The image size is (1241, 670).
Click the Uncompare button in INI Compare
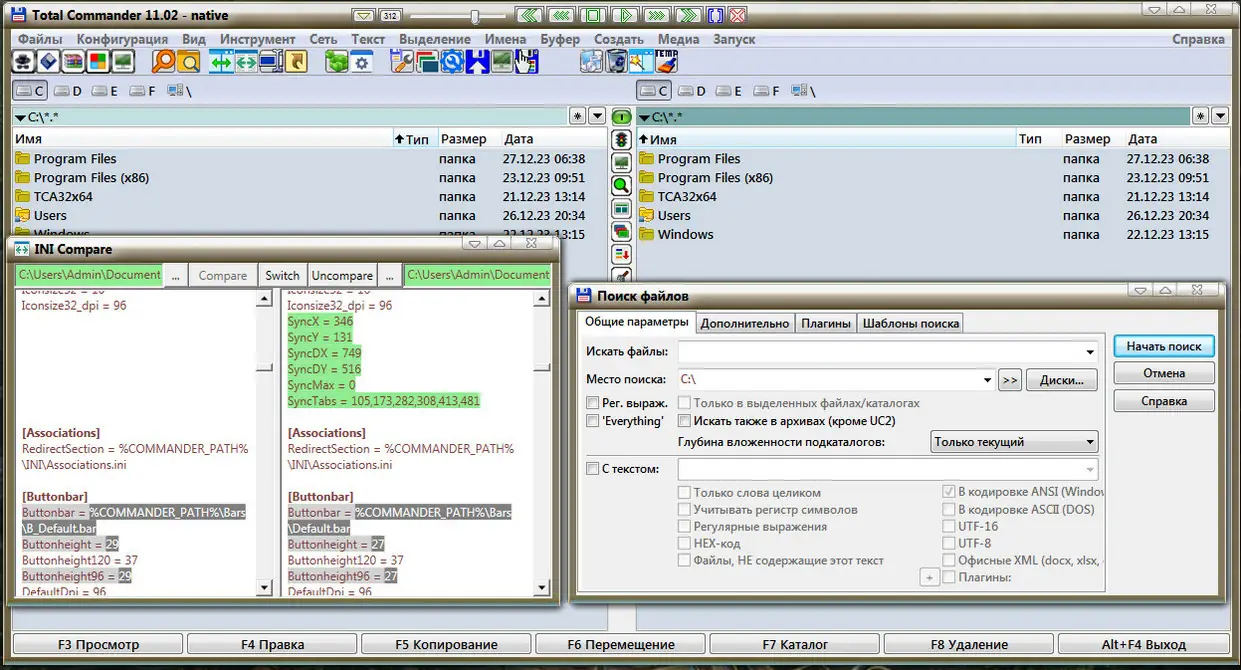[342, 275]
